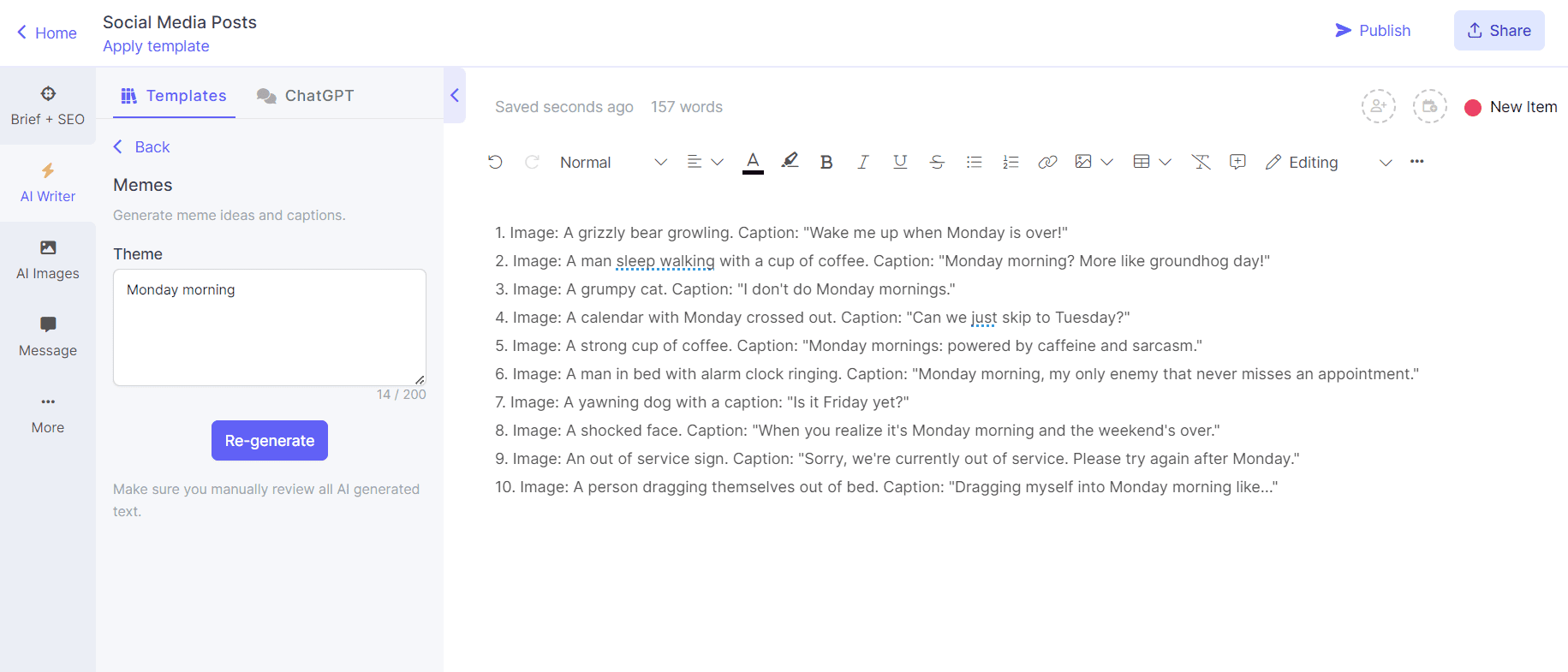Screen dimensions: 1568x672
Task: Set a due date calendar icon
Action: click(x=1430, y=106)
